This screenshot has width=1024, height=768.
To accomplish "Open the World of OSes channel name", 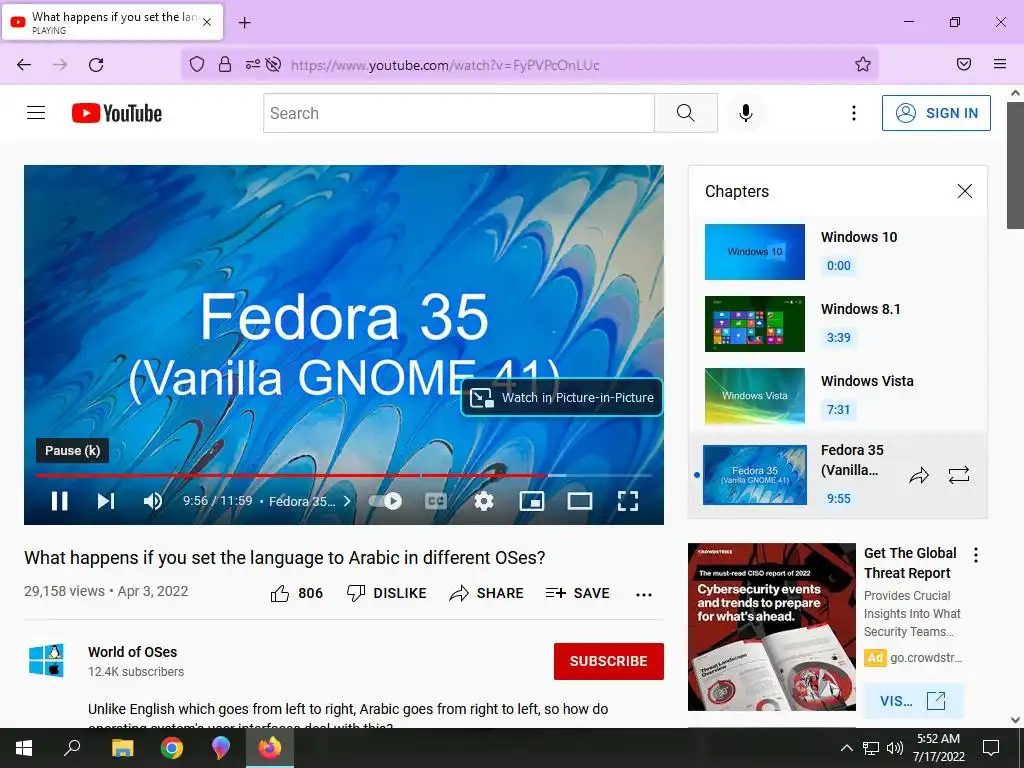I will click(133, 652).
